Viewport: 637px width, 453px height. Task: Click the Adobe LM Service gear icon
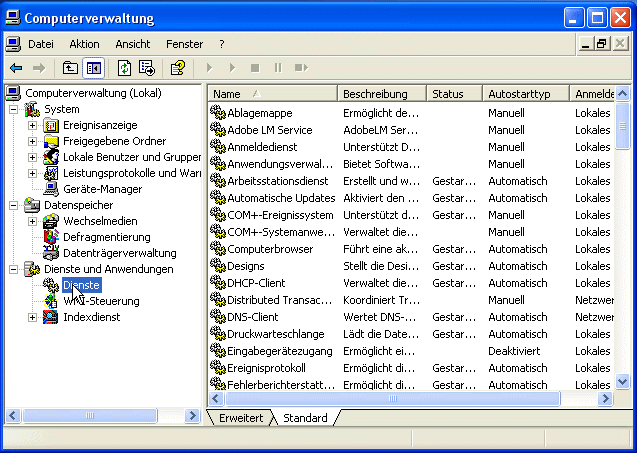click(x=218, y=130)
